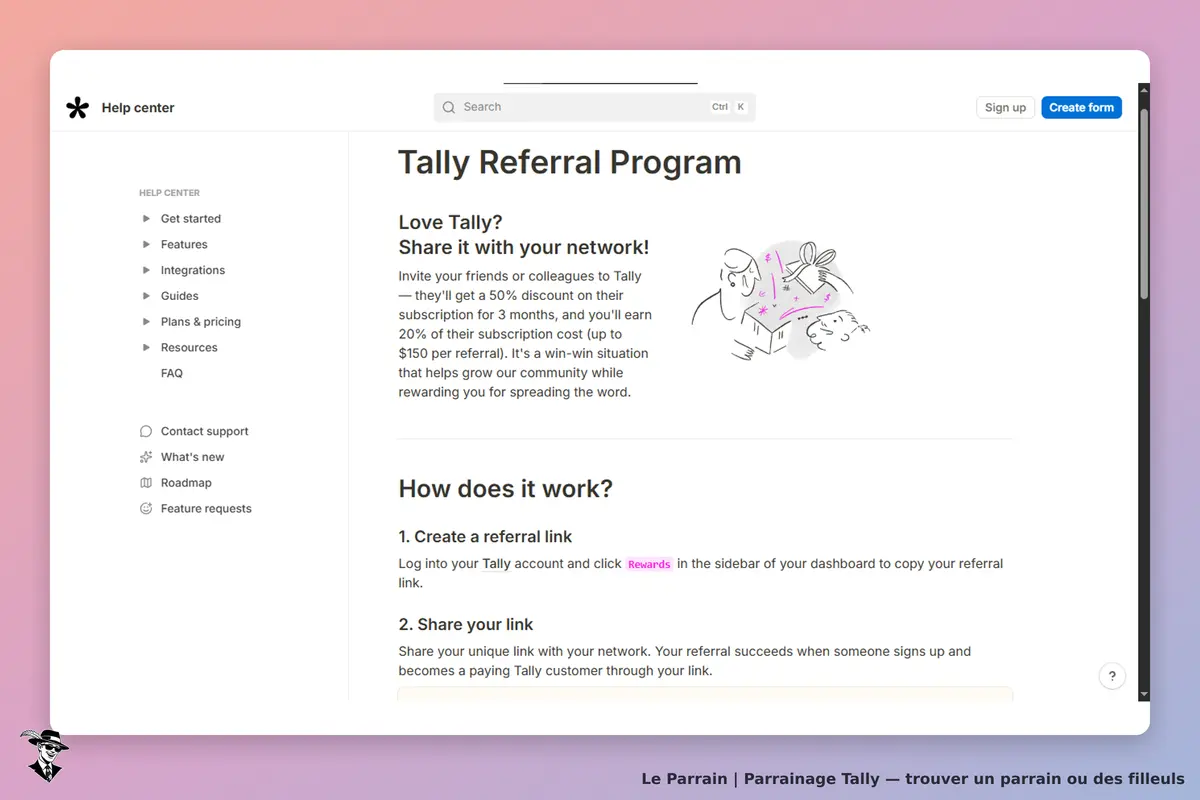Expand the Get started section arrow
1200x800 pixels.
pyautogui.click(x=147, y=218)
